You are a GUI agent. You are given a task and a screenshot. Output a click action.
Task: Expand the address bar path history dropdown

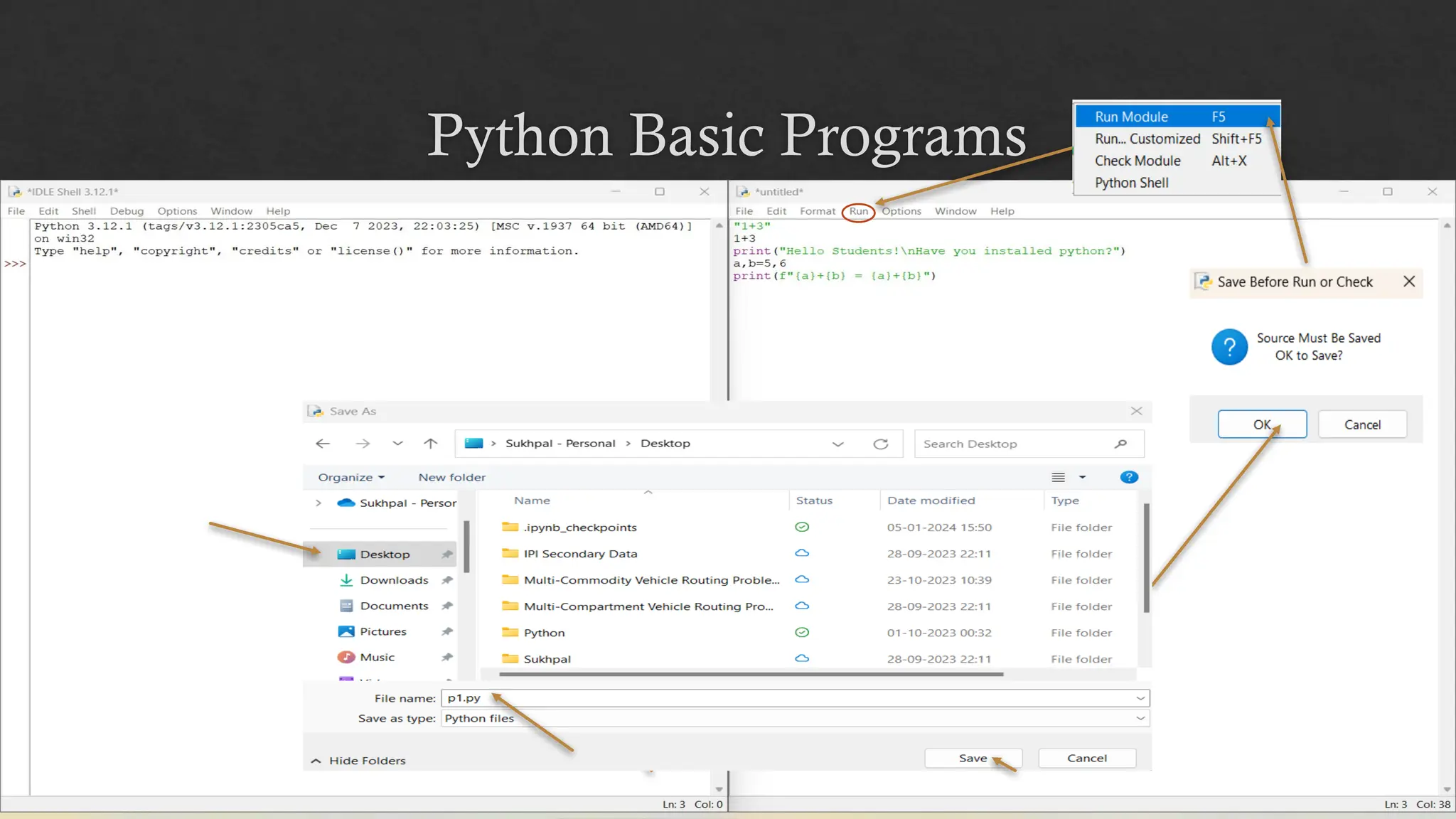pos(837,444)
